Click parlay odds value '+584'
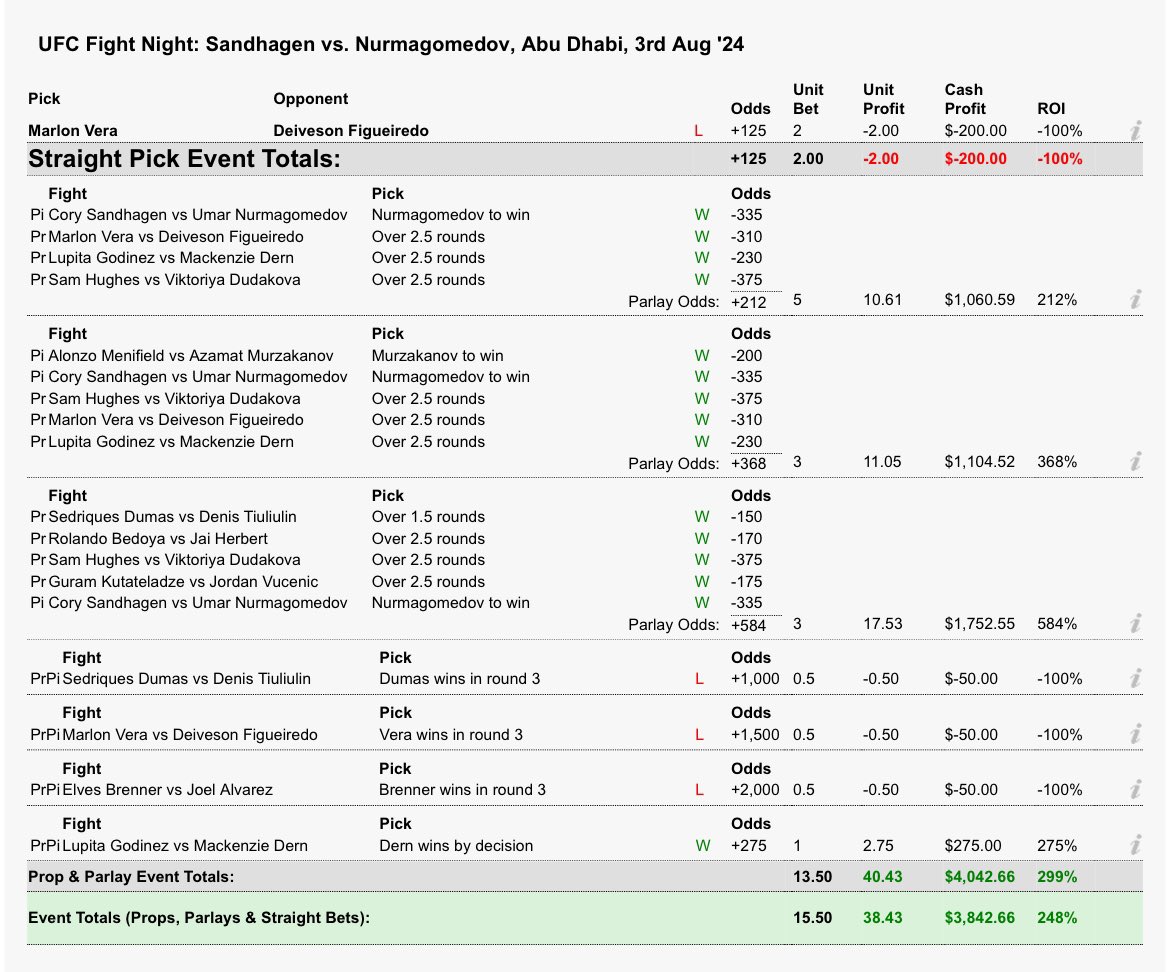This screenshot has width=1170, height=972. [748, 625]
